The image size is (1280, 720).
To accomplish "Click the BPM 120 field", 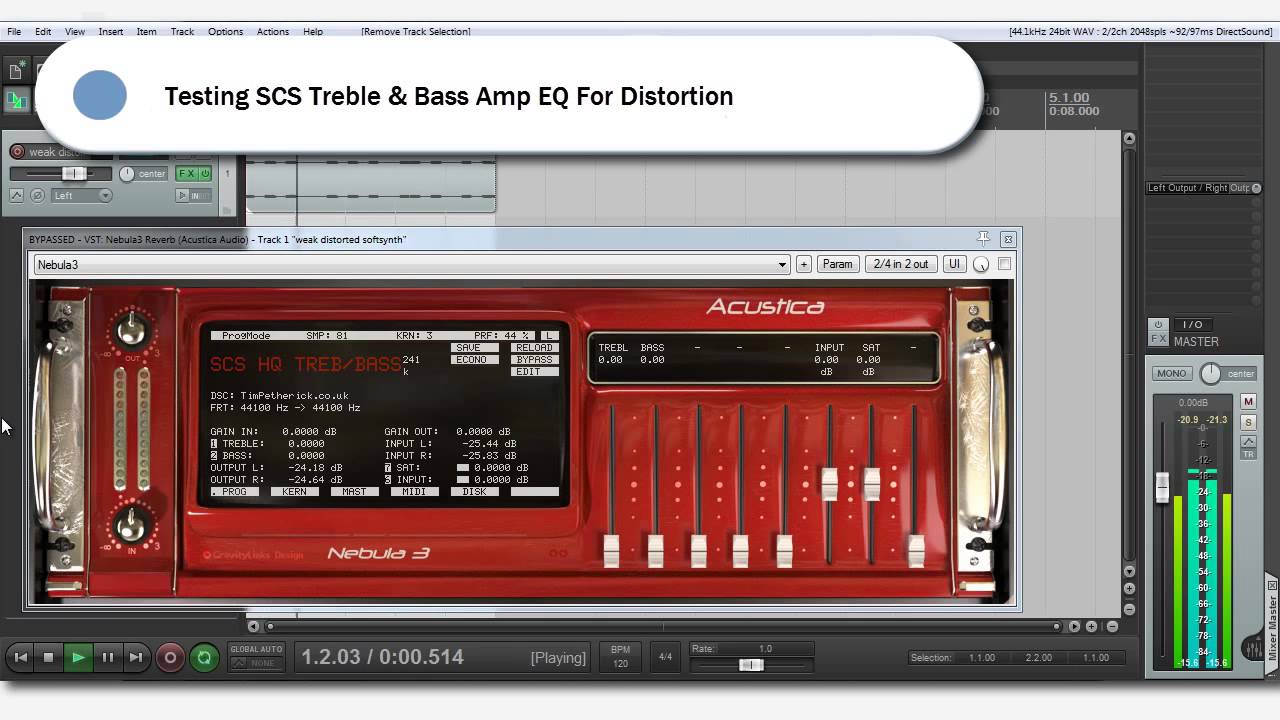I will [x=620, y=657].
